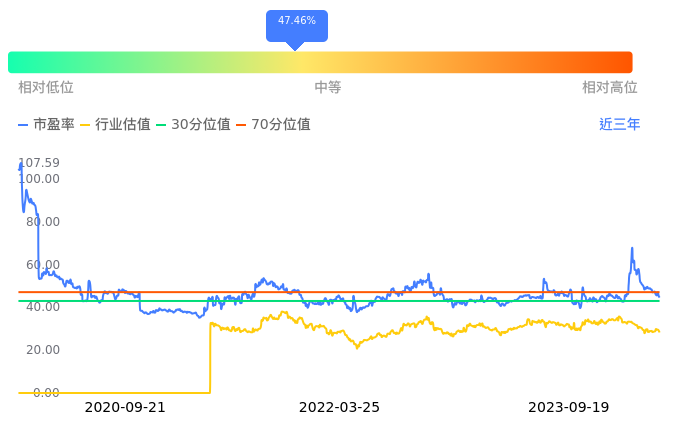Toggle the 市盈率 legend series

(46, 125)
